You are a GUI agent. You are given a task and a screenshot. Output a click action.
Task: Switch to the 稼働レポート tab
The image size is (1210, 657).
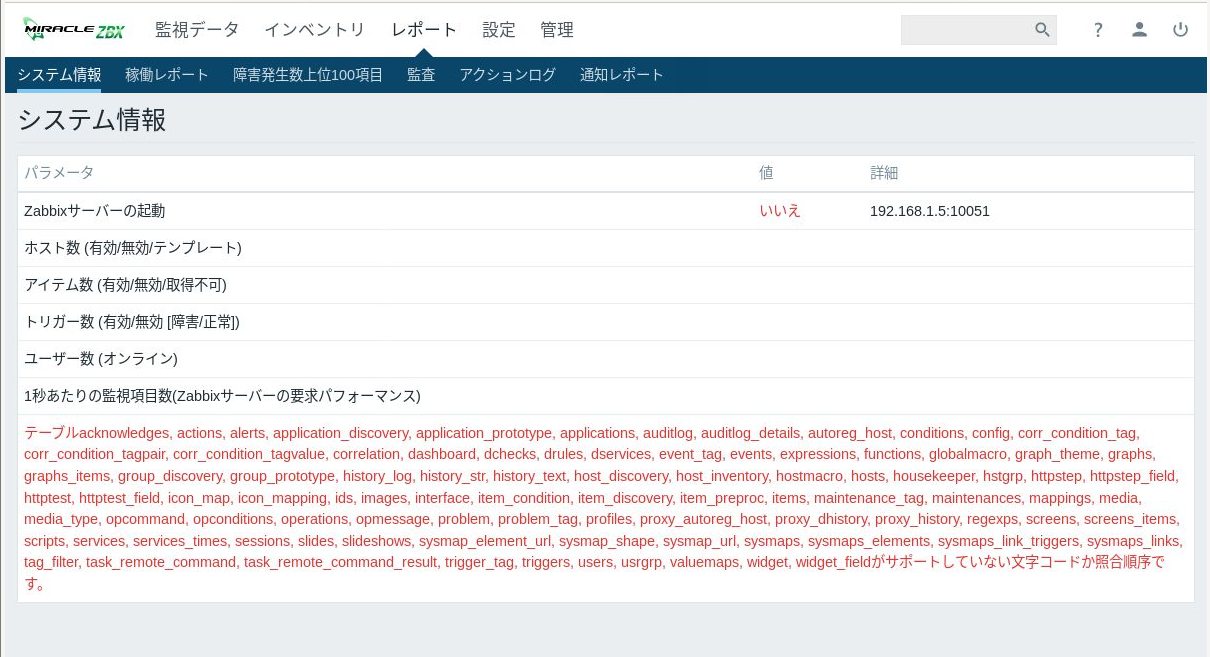click(167, 75)
